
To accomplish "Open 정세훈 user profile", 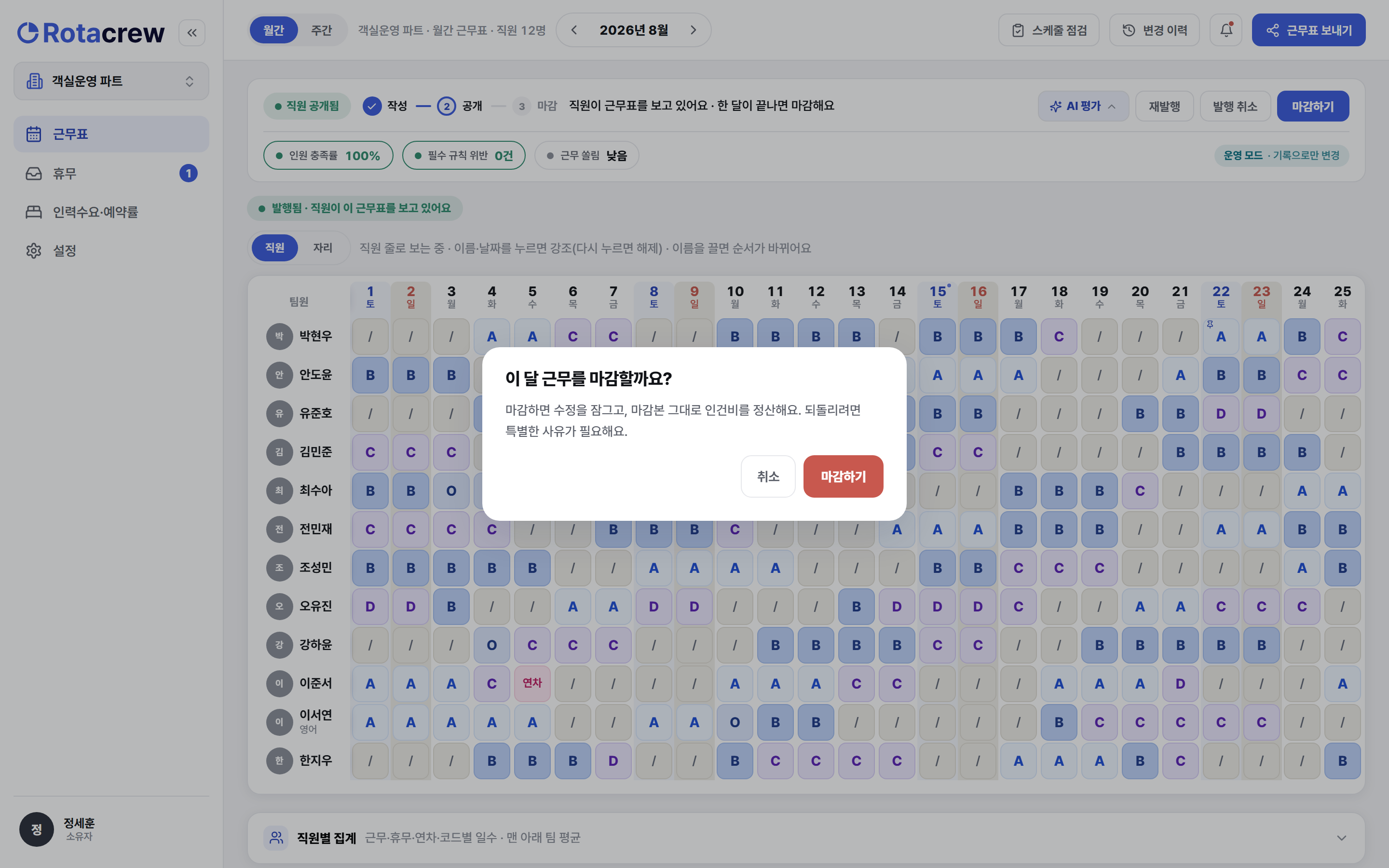I will click(x=57, y=829).
